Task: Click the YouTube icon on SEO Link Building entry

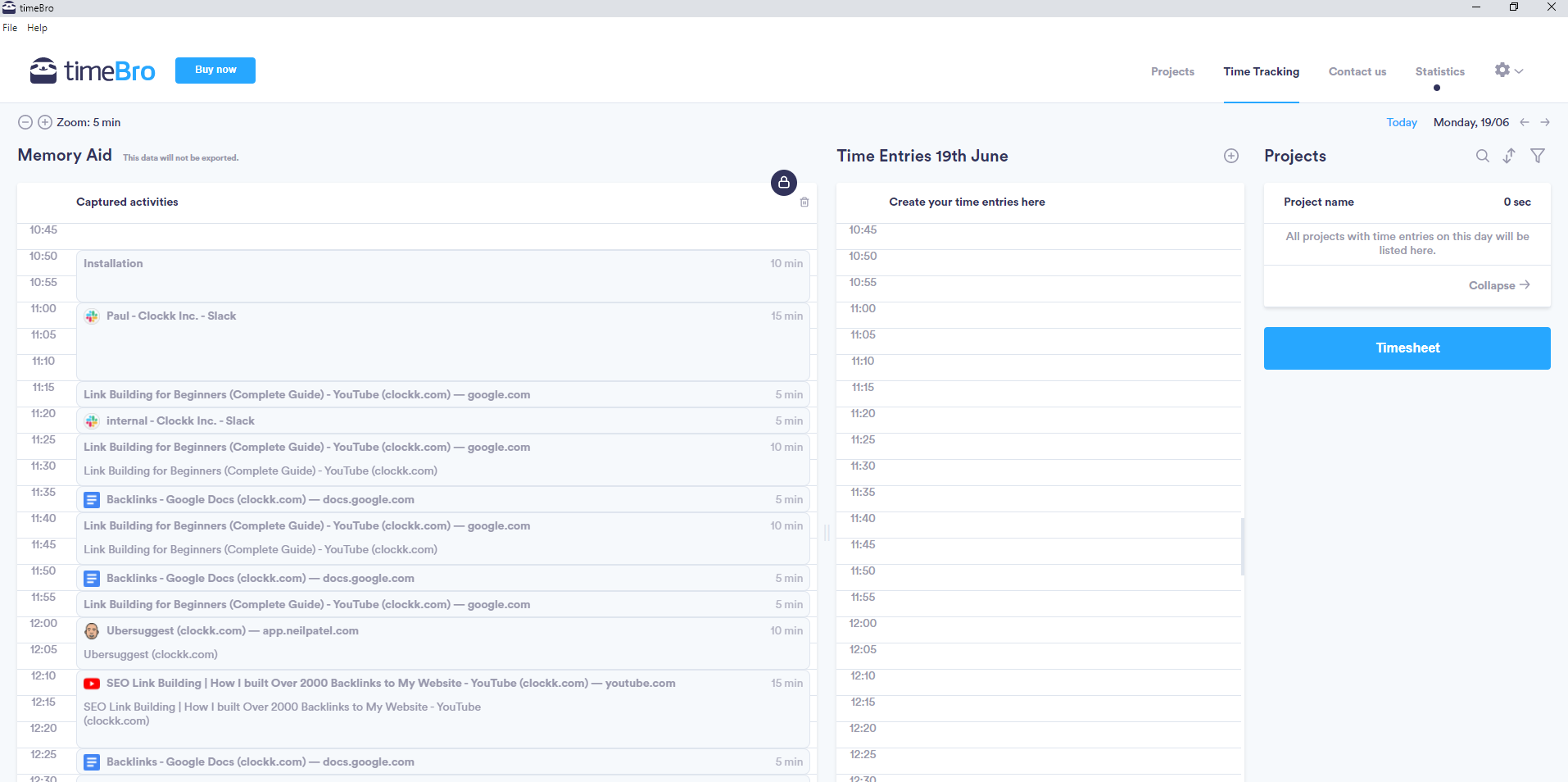Action: (92, 684)
